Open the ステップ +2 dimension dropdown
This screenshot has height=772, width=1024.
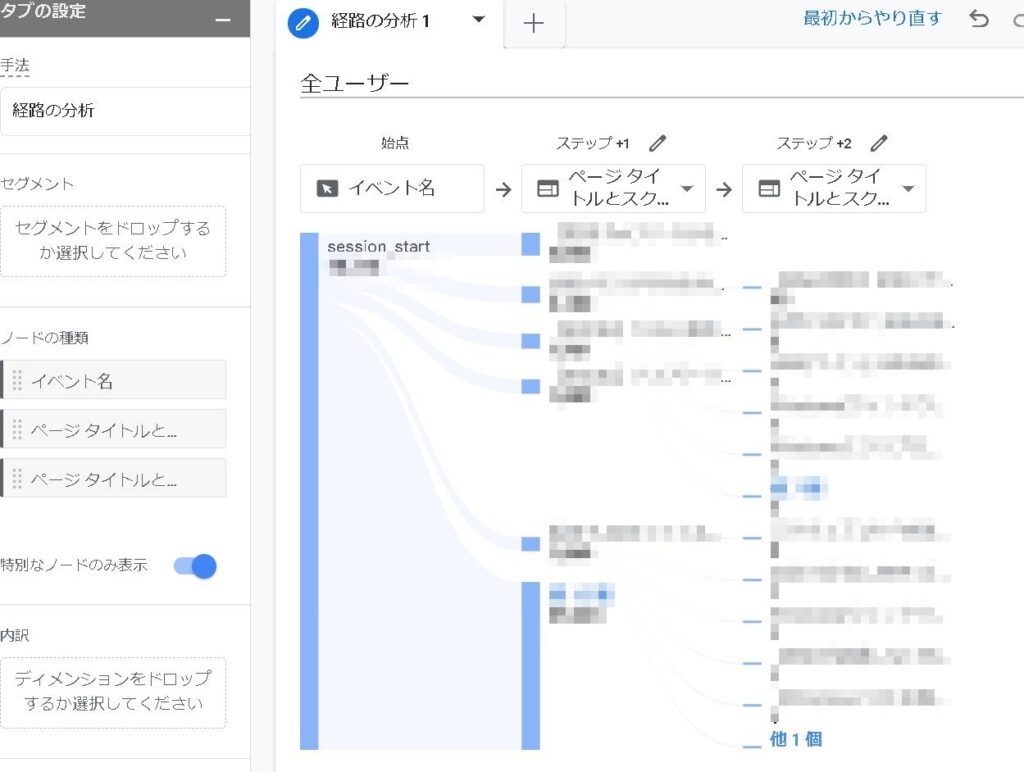[x=908, y=189]
